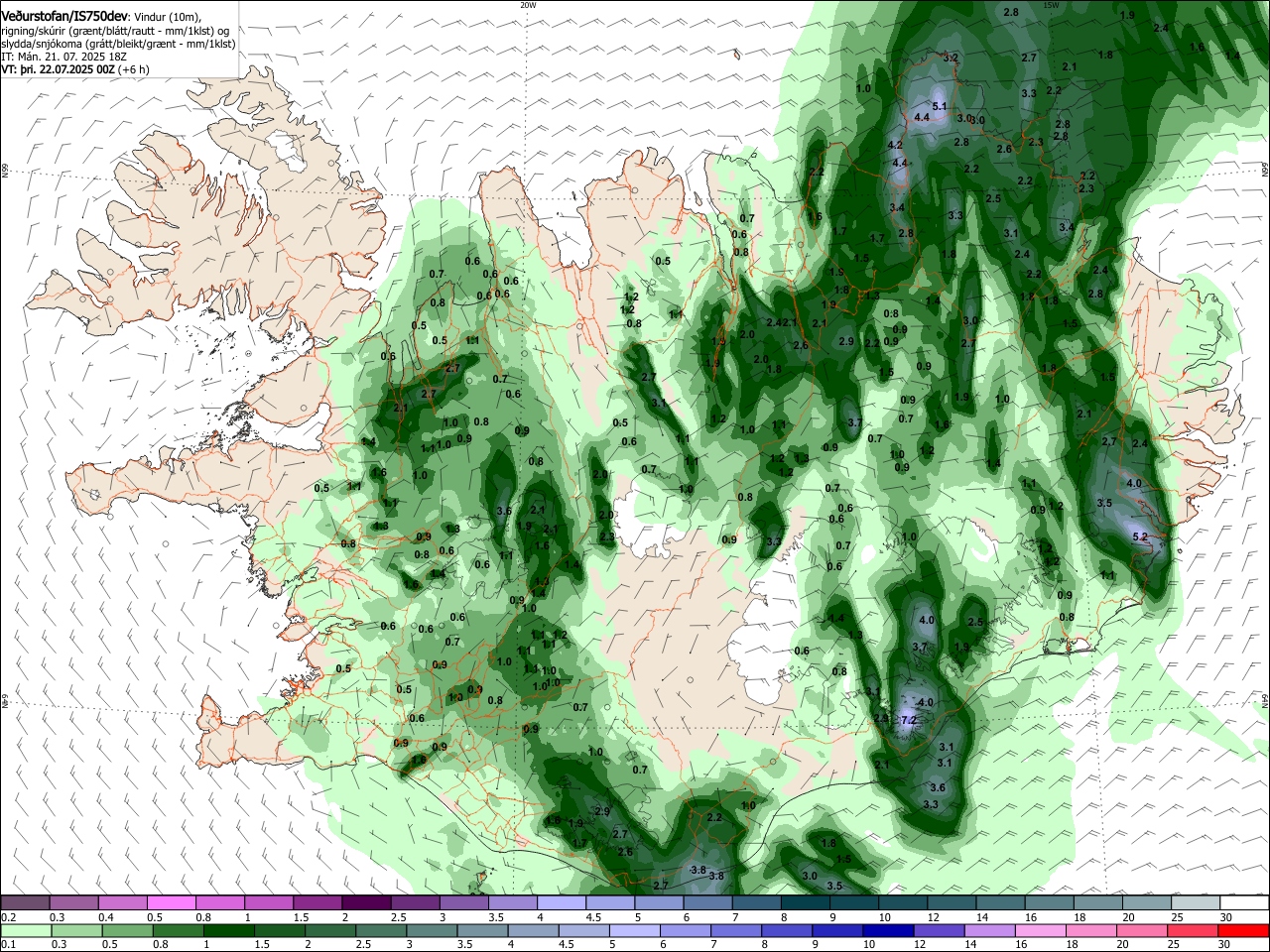Select the lavender swatch labeled 4 in upper legend
This screenshot has height=952, width=1270.
click(x=562, y=903)
